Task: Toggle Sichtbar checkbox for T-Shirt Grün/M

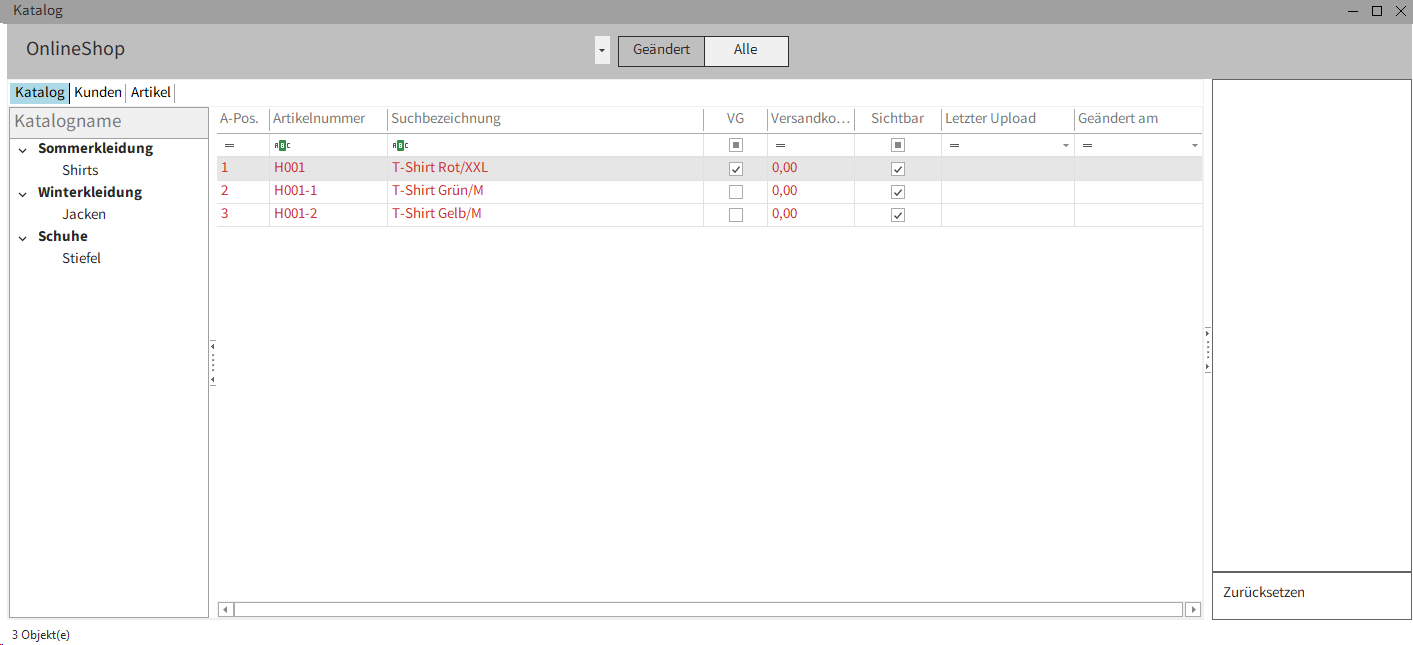Action: [898, 192]
